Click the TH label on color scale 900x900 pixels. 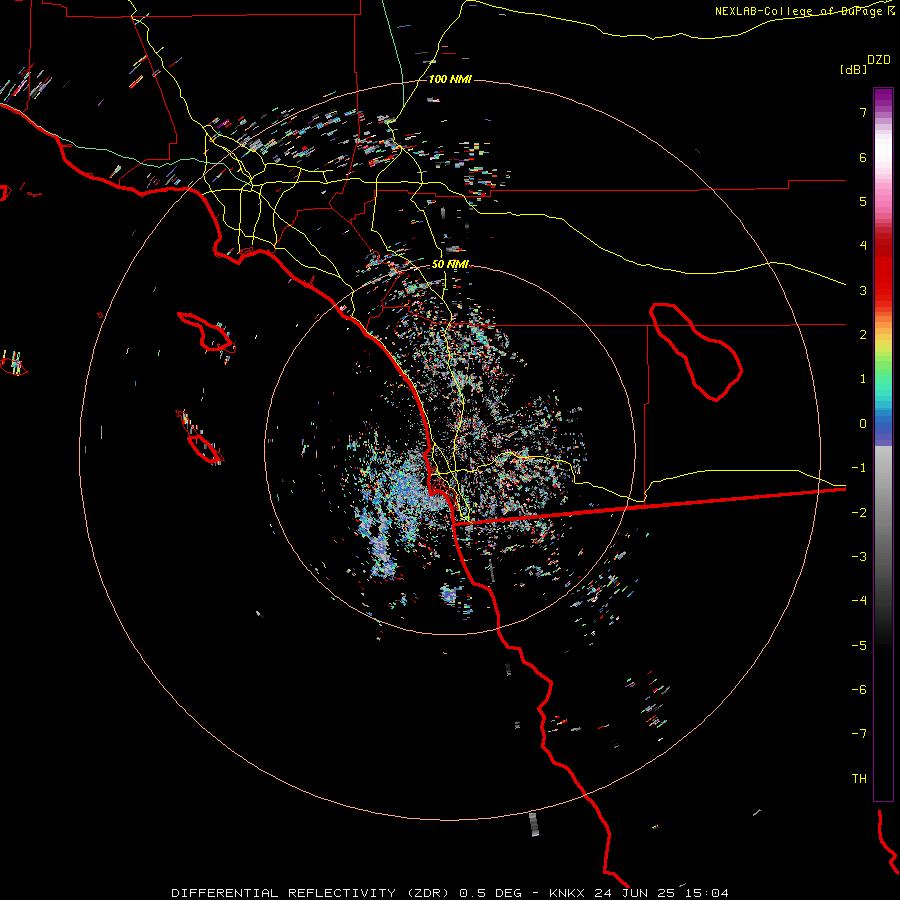click(859, 779)
